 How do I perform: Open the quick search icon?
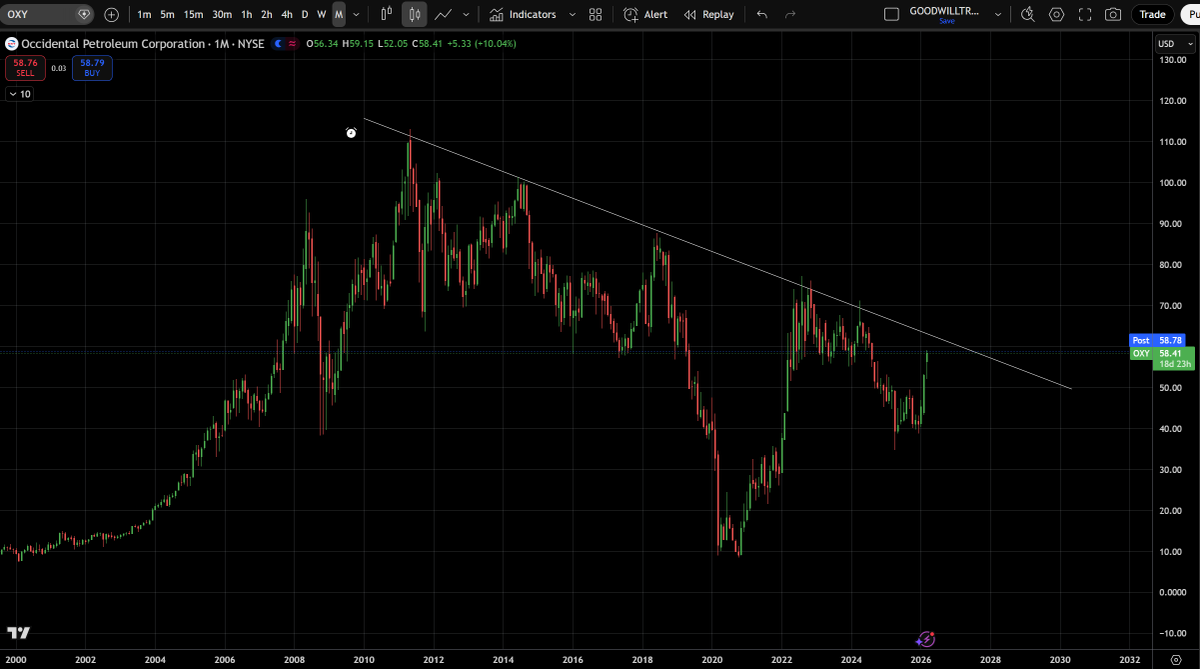pyautogui.click(x=1028, y=15)
